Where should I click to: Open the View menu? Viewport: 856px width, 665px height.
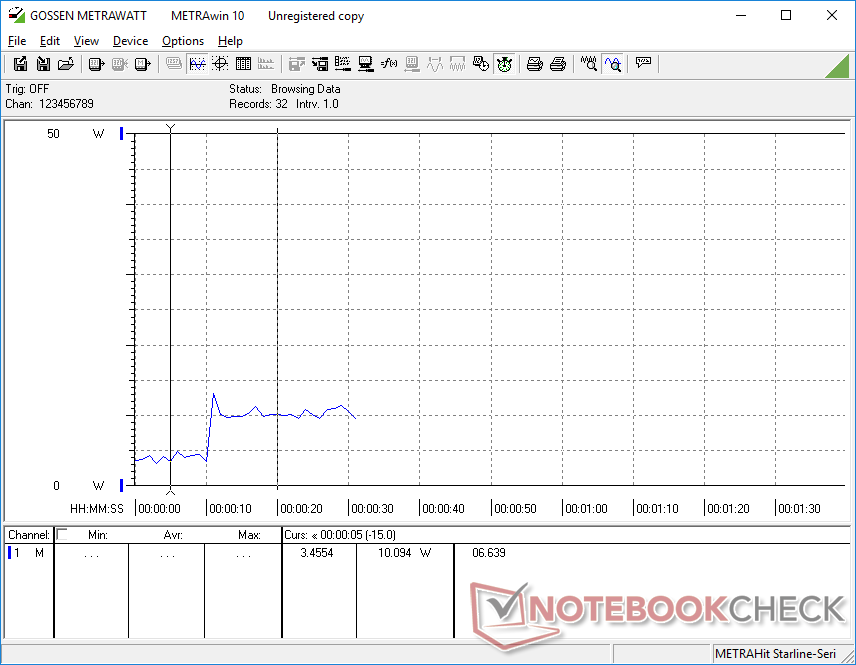coord(86,41)
